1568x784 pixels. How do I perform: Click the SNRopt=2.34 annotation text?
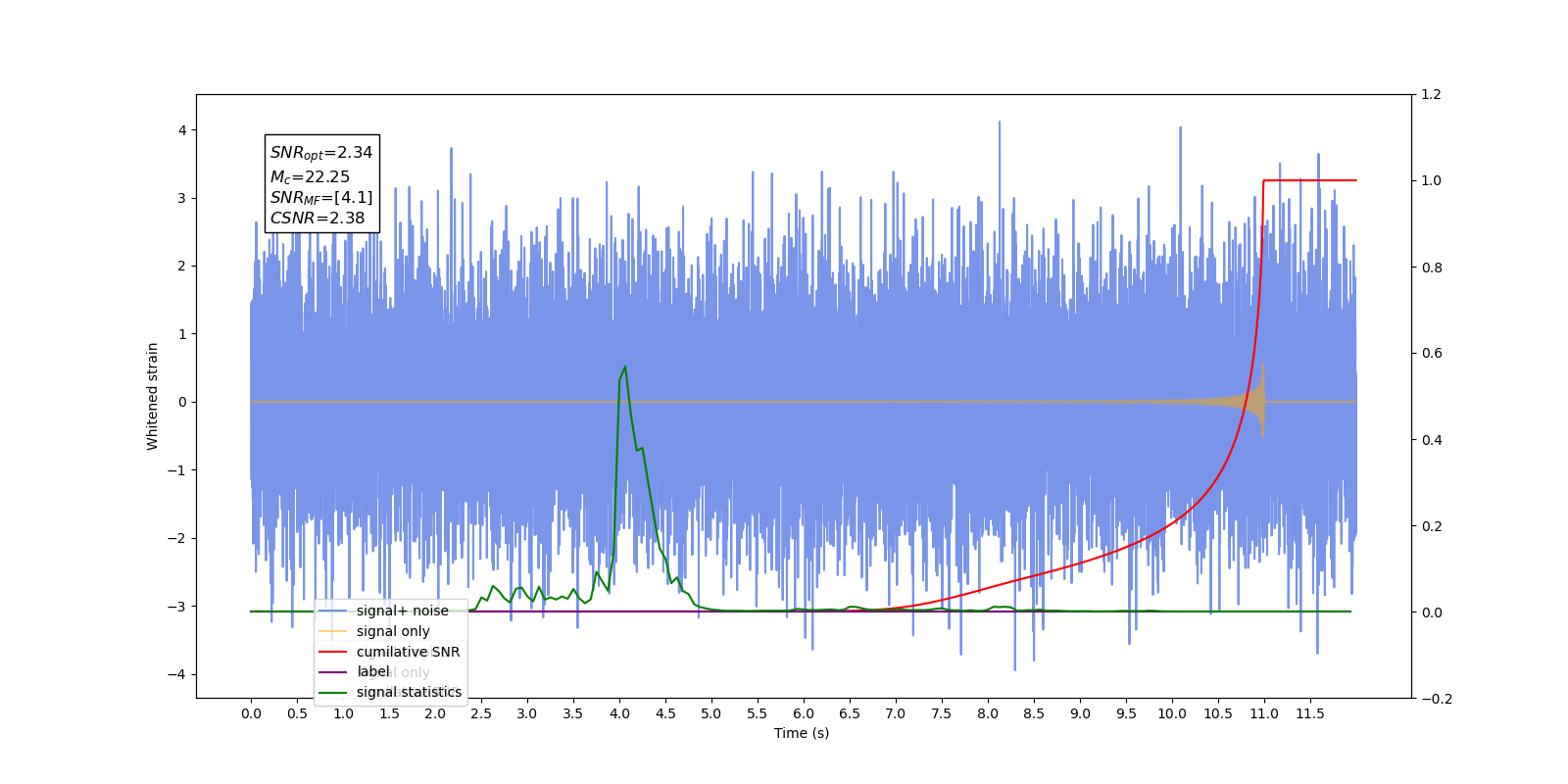pos(321,153)
